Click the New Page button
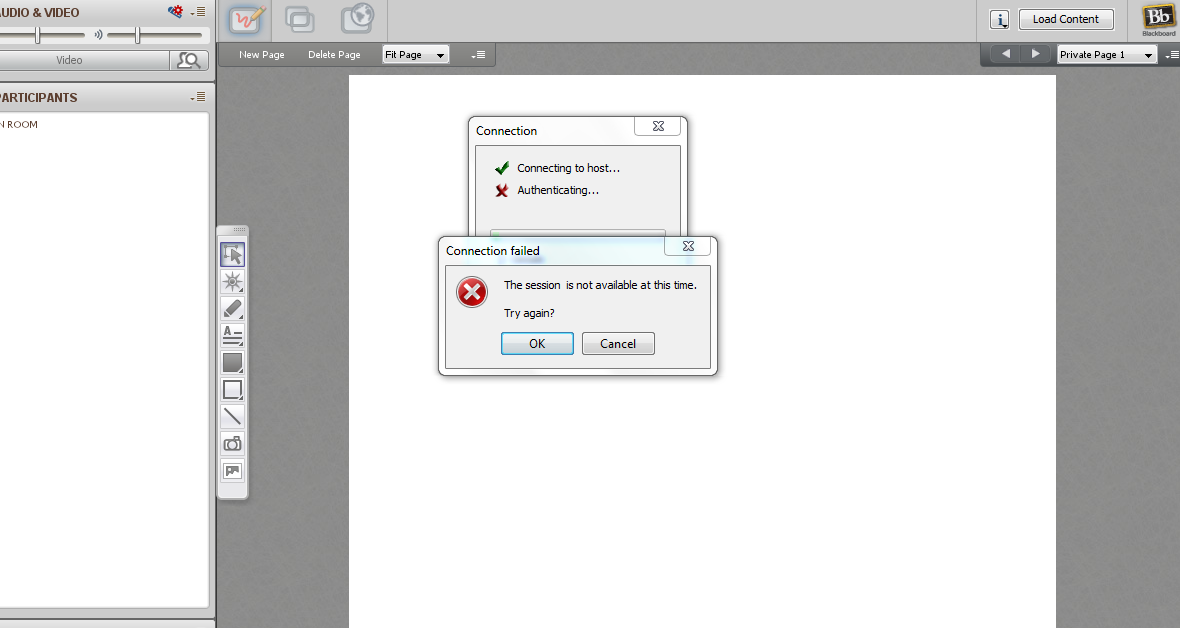This screenshot has height=628, width=1180. click(262, 54)
